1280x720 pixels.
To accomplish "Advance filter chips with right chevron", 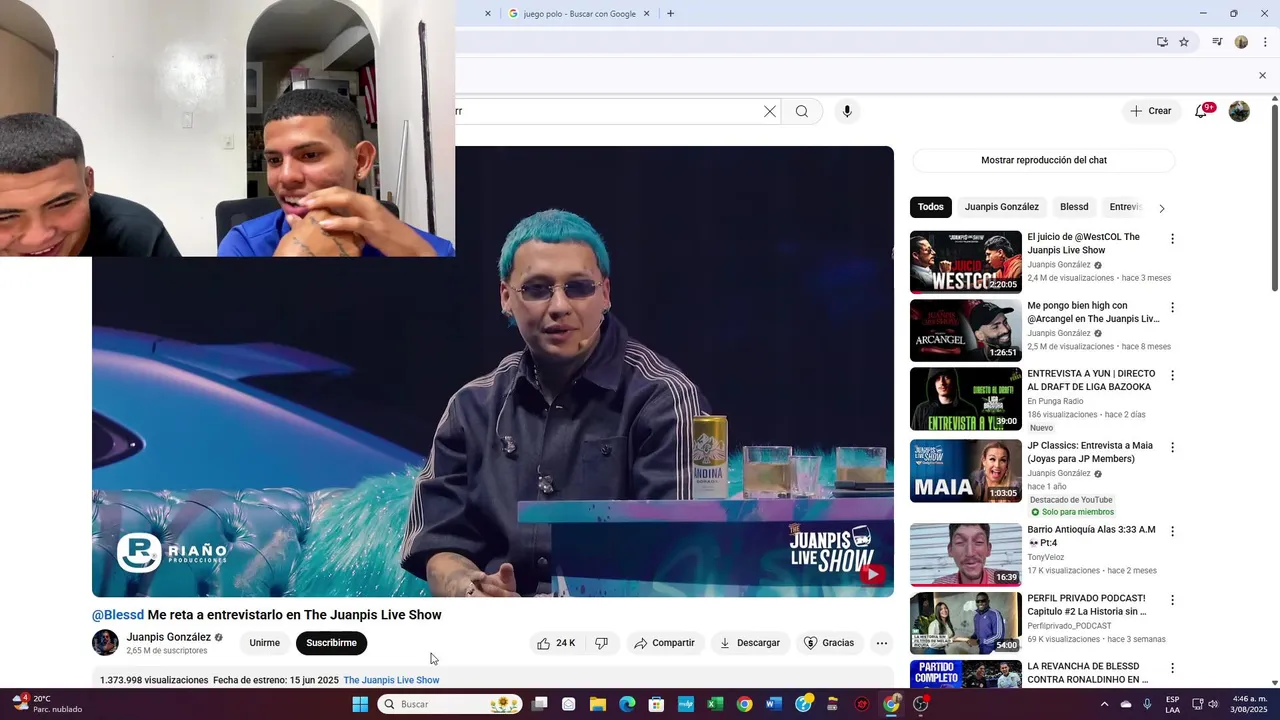I will [x=1161, y=208].
